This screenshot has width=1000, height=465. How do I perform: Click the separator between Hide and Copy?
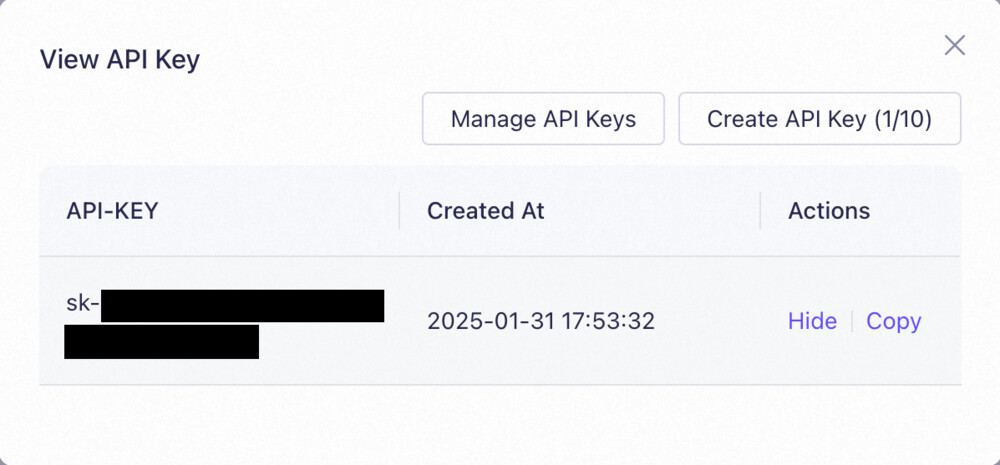tap(852, 321)
